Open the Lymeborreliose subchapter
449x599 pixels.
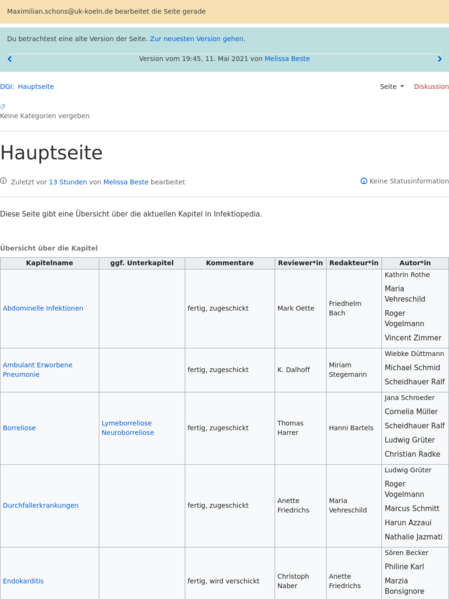click(126, 423)
